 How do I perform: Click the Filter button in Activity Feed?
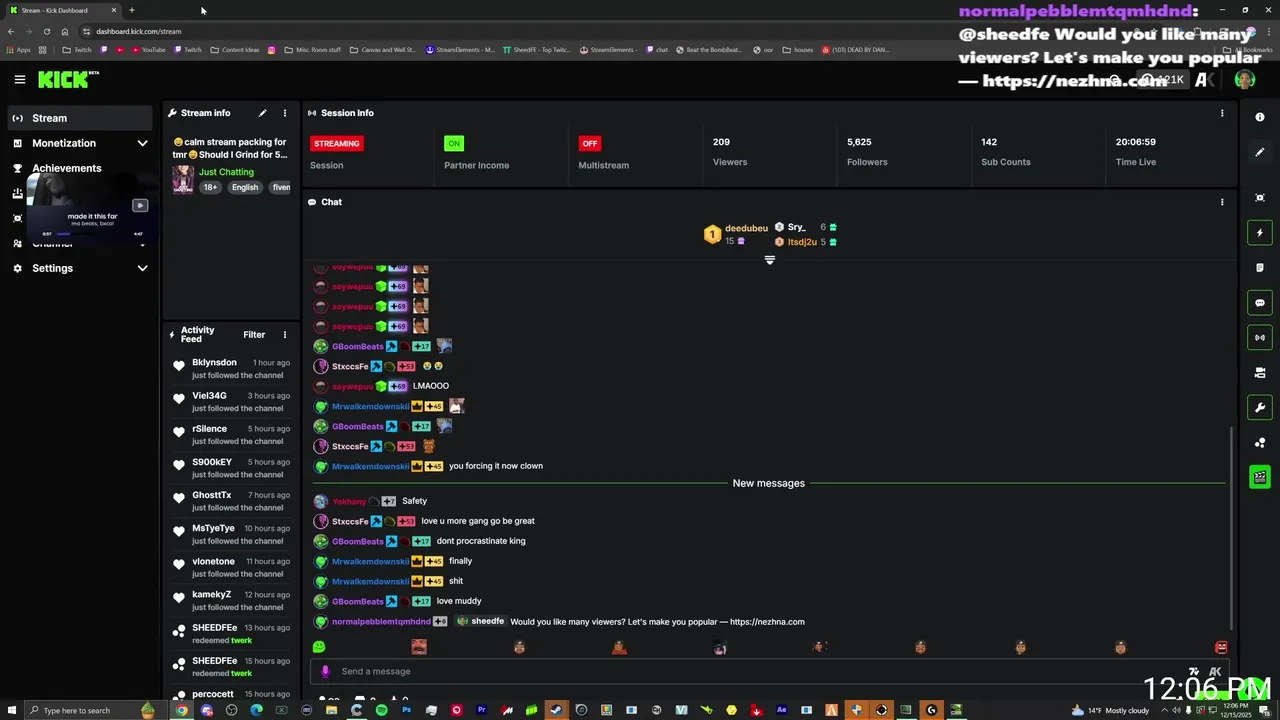pyautogui.click(x=254, y=335)
